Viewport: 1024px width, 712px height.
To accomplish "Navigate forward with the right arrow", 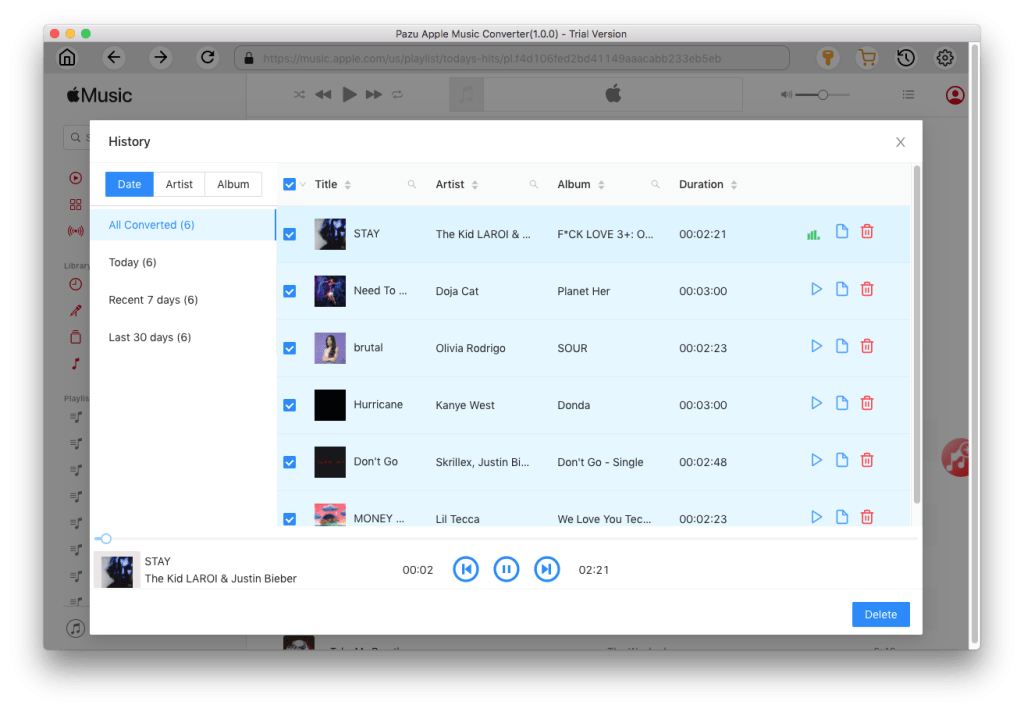I will [x=160, y=57].
